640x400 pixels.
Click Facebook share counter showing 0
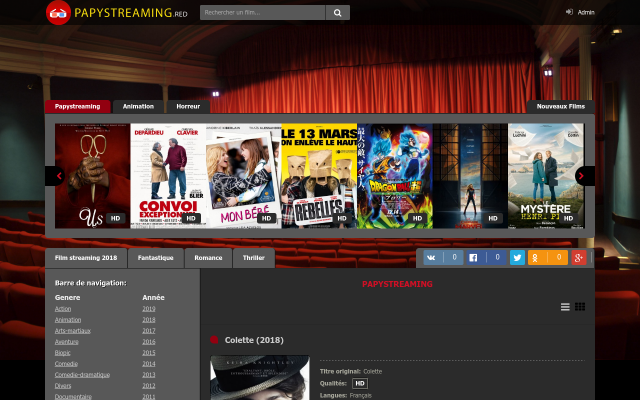pyautogui.click(x=497, y=258)
